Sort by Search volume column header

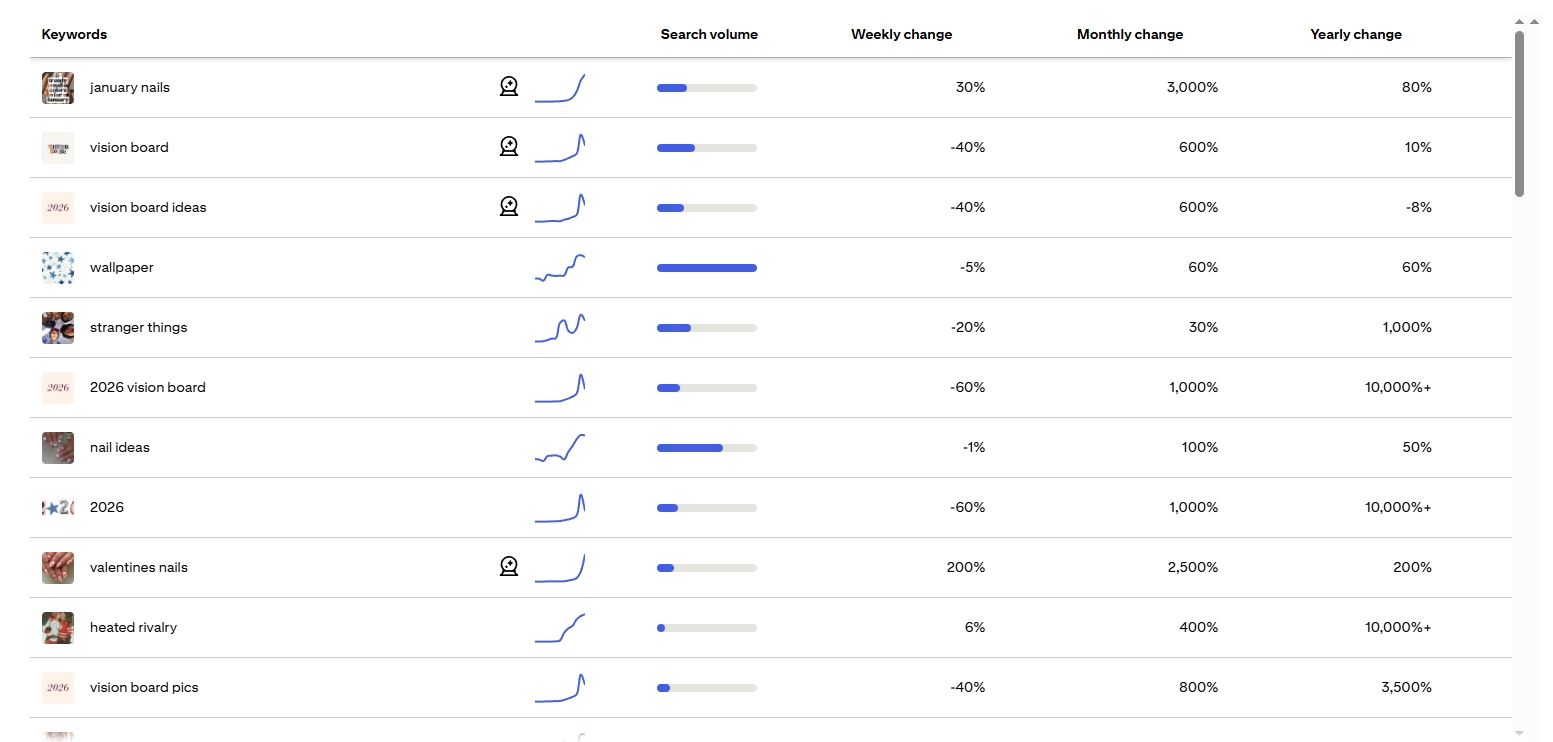coord(709,34)
